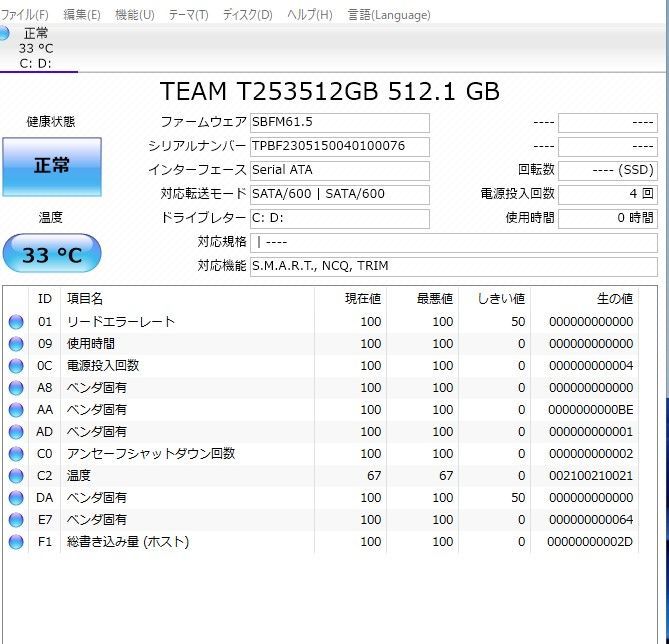Viewport: 669px width, 644px height.
Task: Click the ベンダ固有 label in DA row
Action: pos(96,498)
